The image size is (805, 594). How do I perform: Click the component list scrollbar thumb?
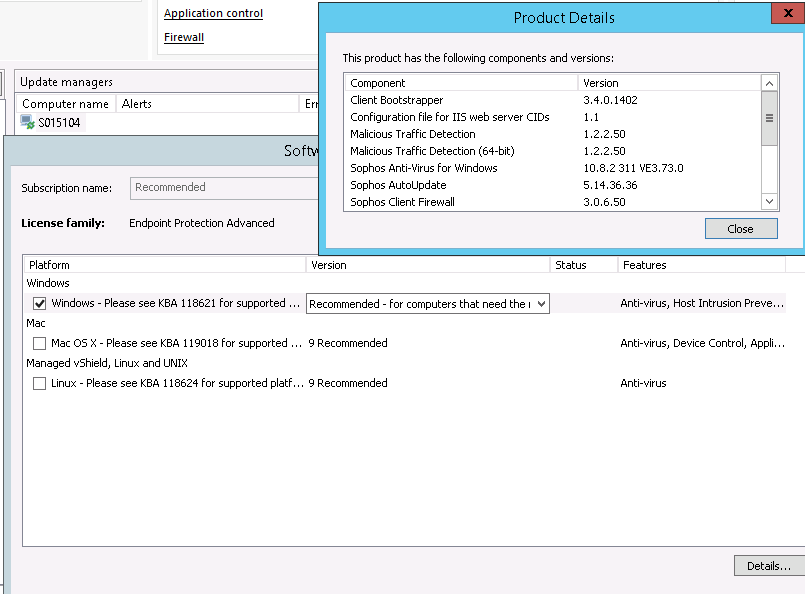(x=769, y=119)
